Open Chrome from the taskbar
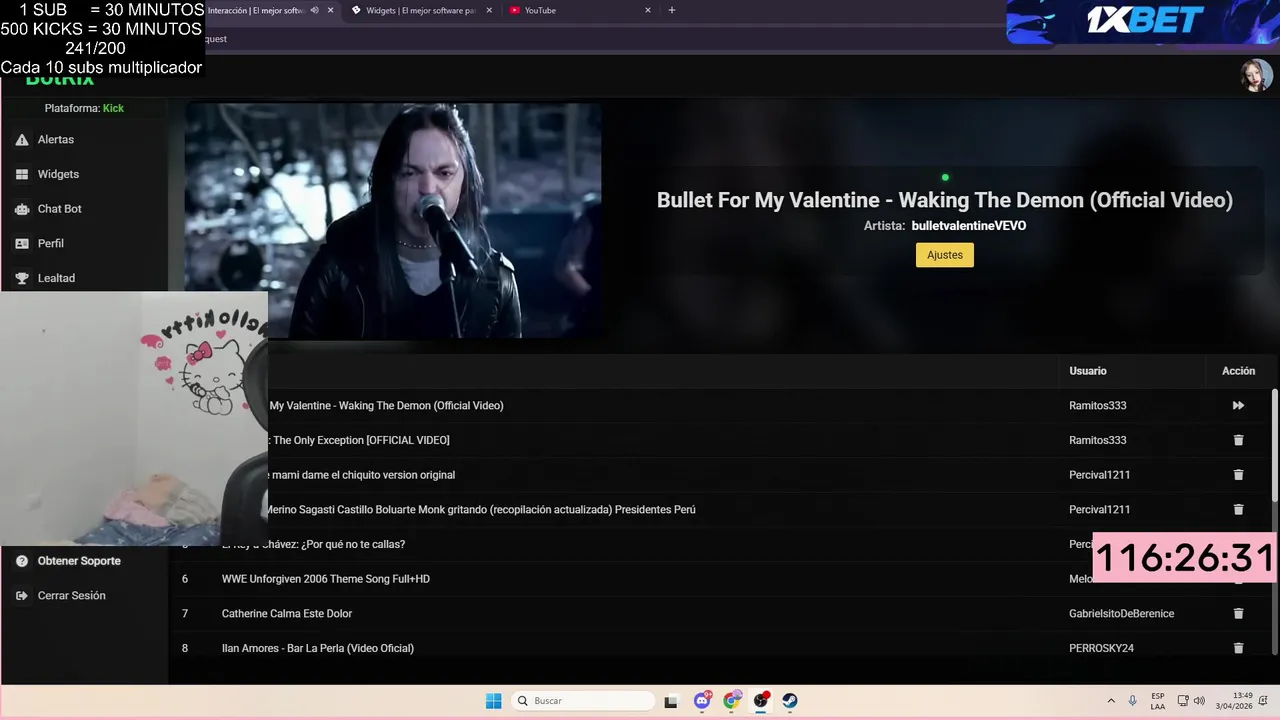The image size is (1280, 720). tap(732, 701)
